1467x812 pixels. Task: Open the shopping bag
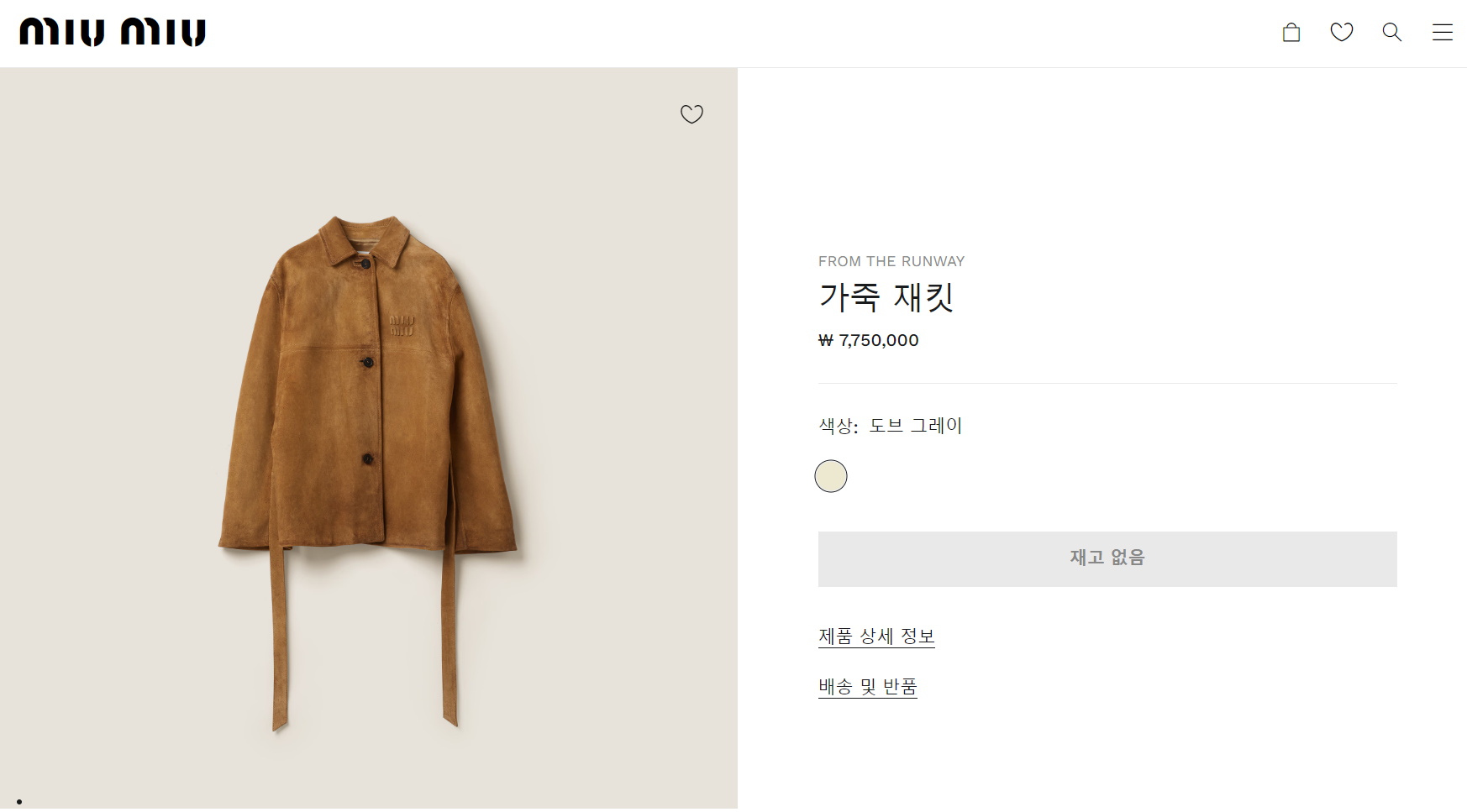point(1291,33)
